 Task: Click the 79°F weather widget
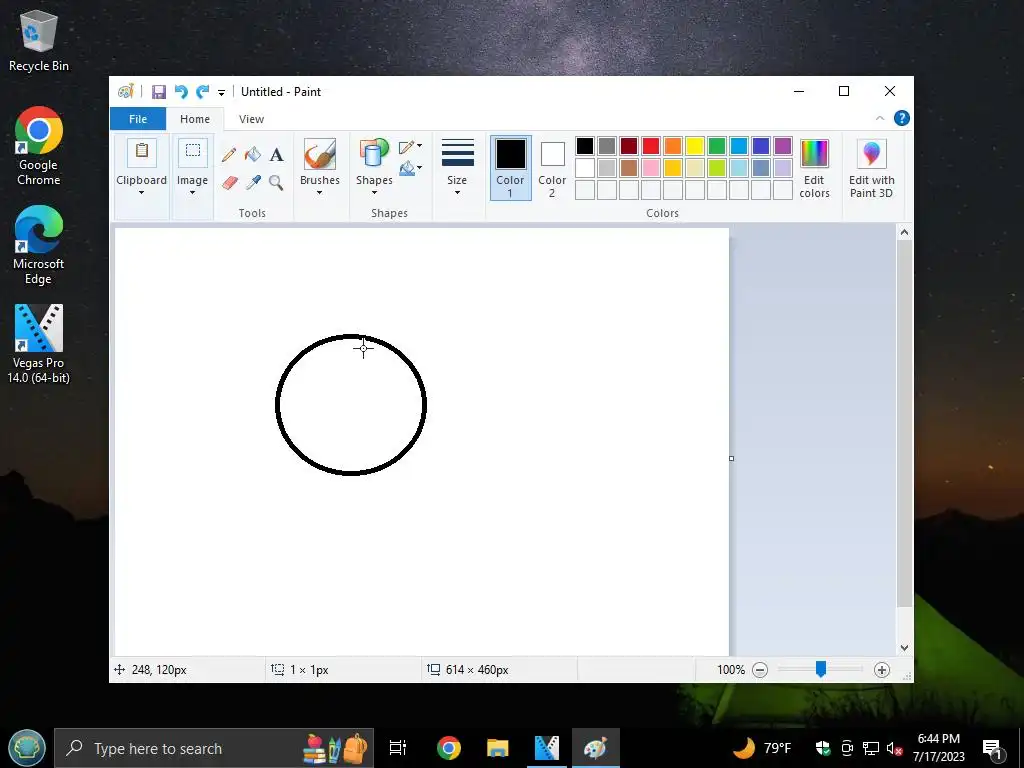pyautogui.click(x=762, y=748)
